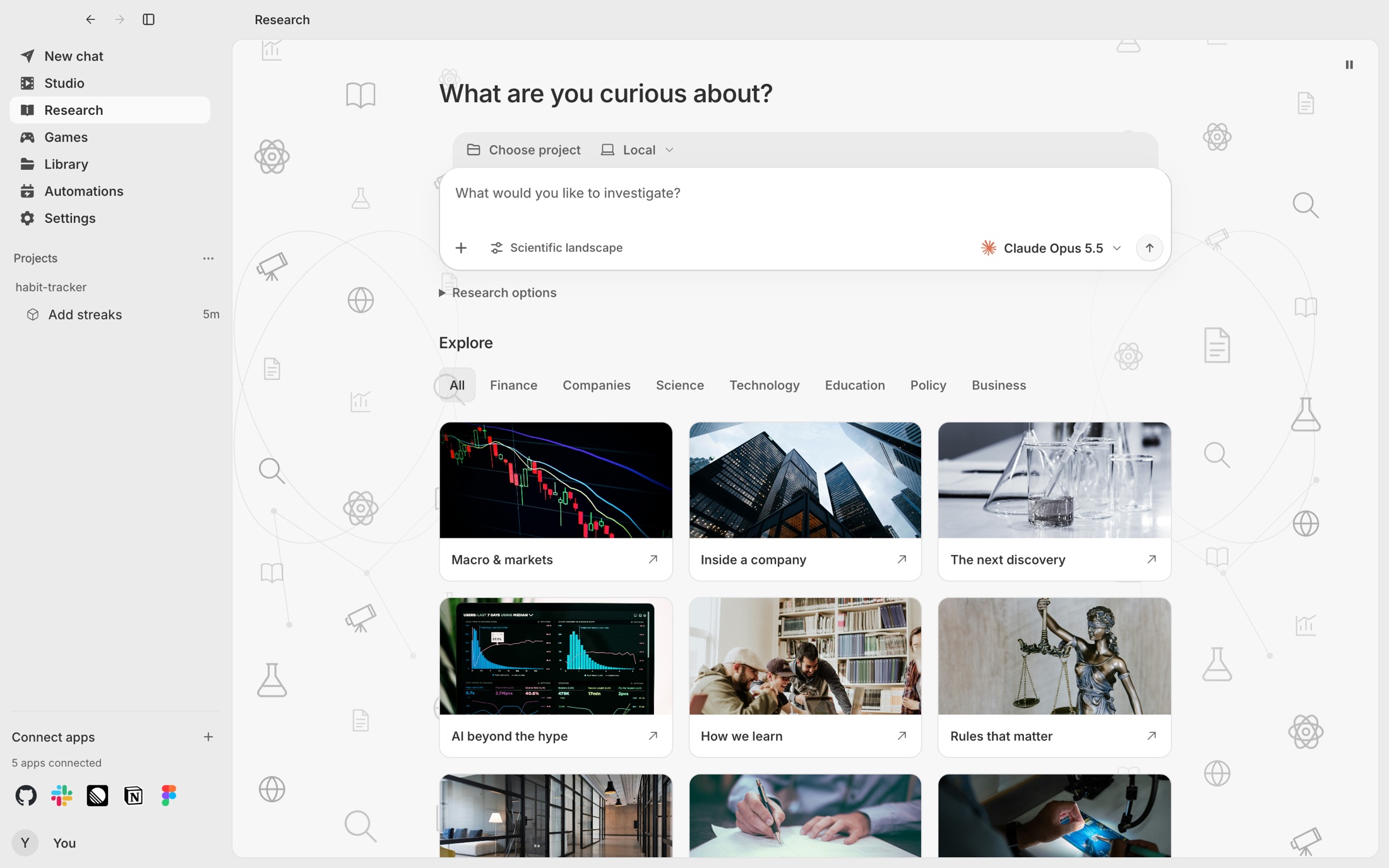Screen dimensions: 1389x868
Task: Add a new connected app
Action: click(x=208, y=737)
